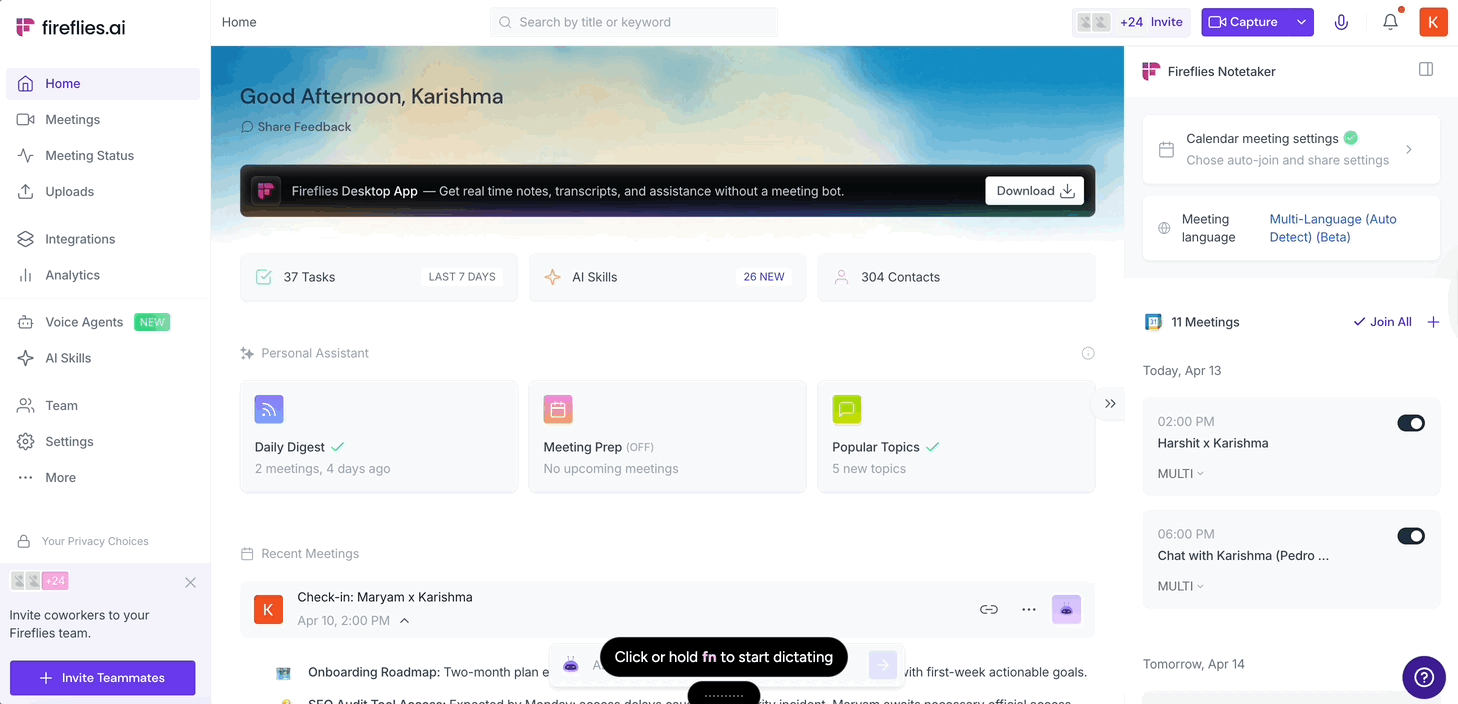Click the Personal Assistant info icon
The width and height of the screenshot is (1458, 704).
[x=1088, y=353]
